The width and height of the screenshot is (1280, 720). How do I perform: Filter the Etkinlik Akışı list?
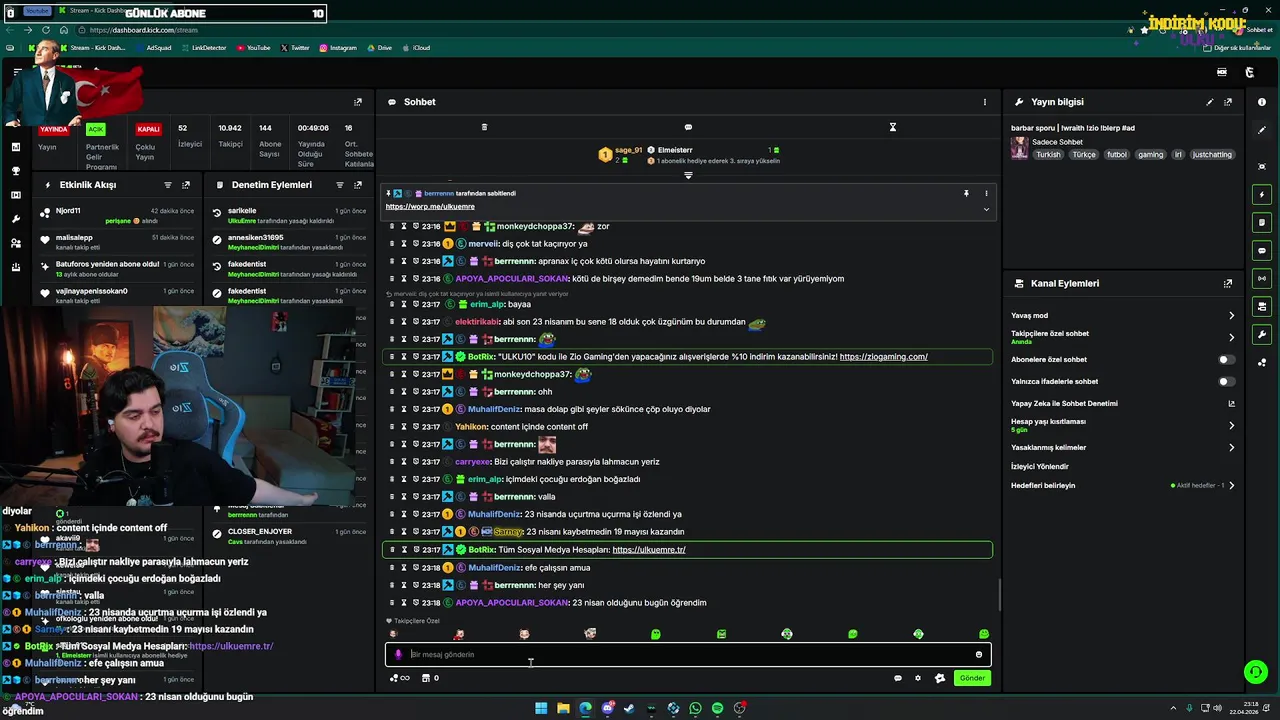[167, 185]
